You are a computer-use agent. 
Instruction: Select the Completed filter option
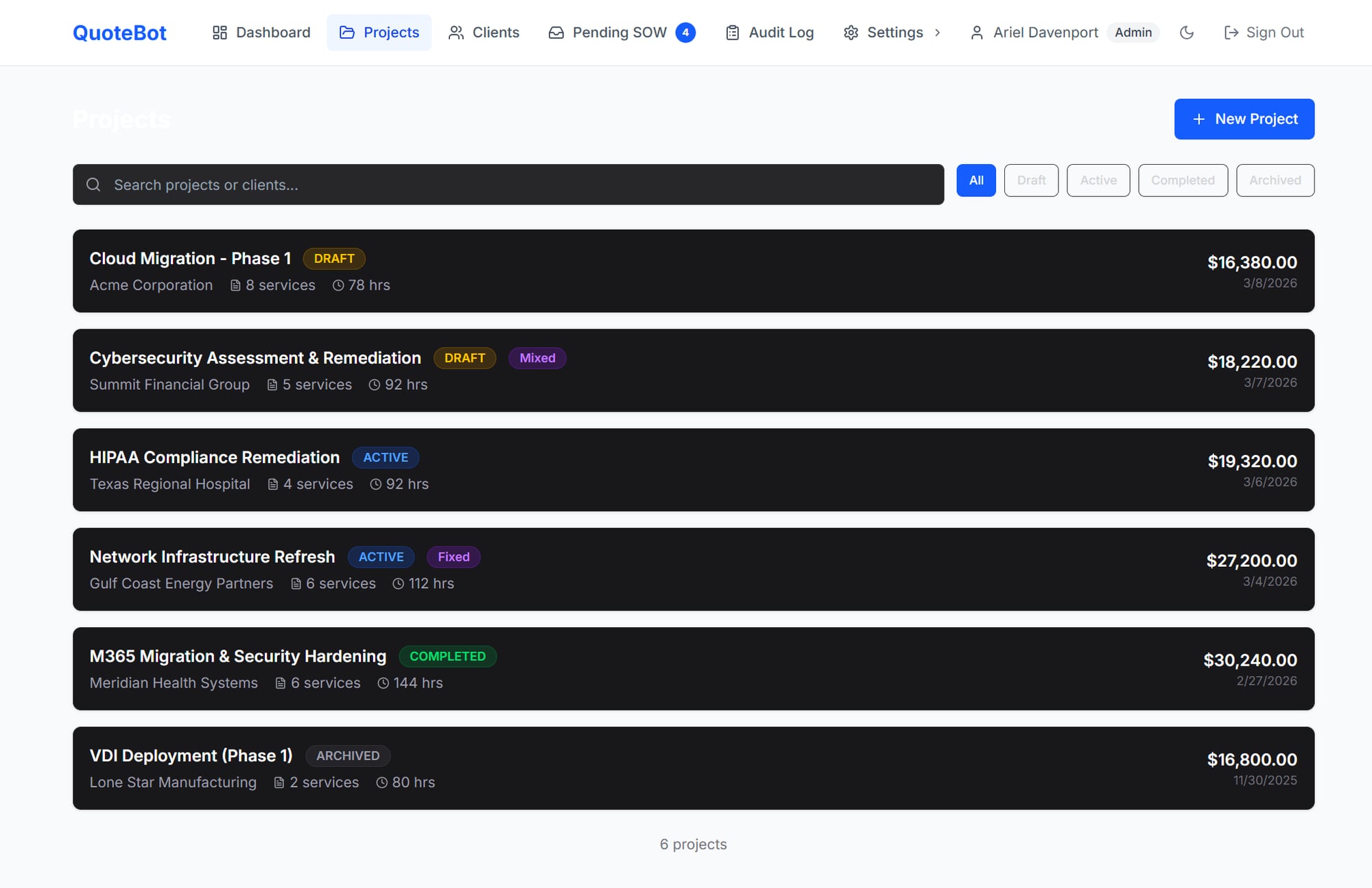click(1183, 180)
